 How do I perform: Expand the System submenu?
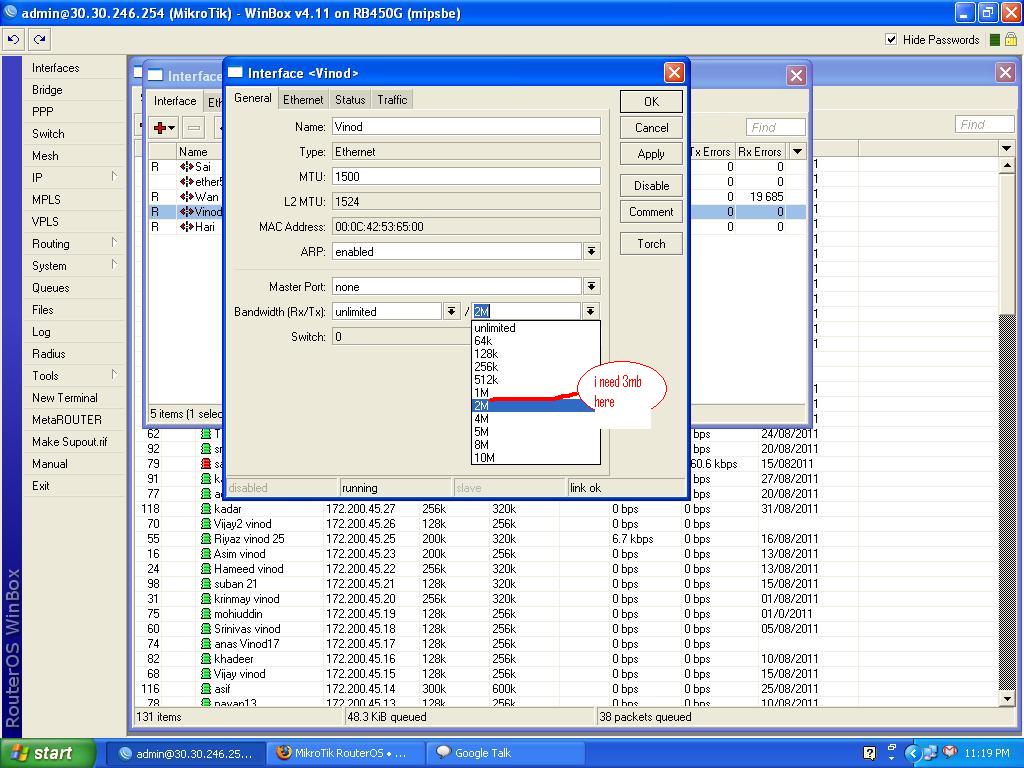click(x=114, y=264)
